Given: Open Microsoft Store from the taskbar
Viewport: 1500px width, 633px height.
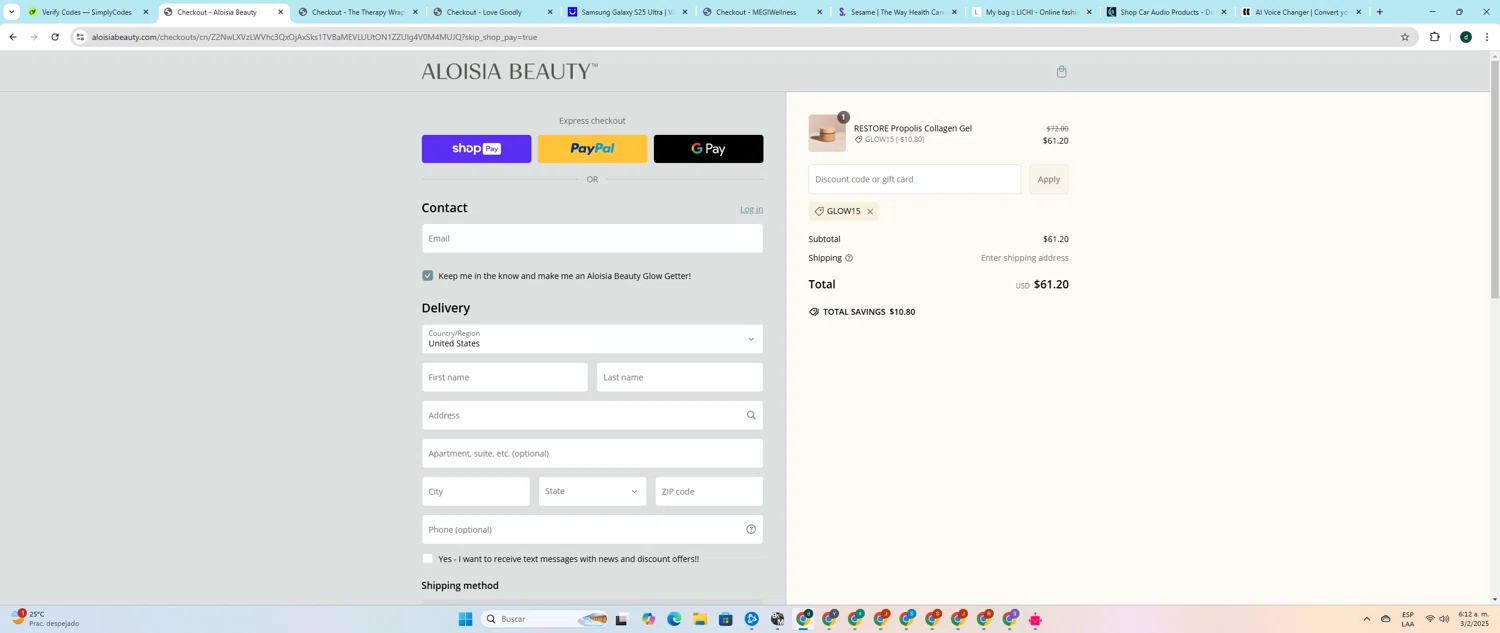Looking at the screenshot, I should (x=726, y=620).
